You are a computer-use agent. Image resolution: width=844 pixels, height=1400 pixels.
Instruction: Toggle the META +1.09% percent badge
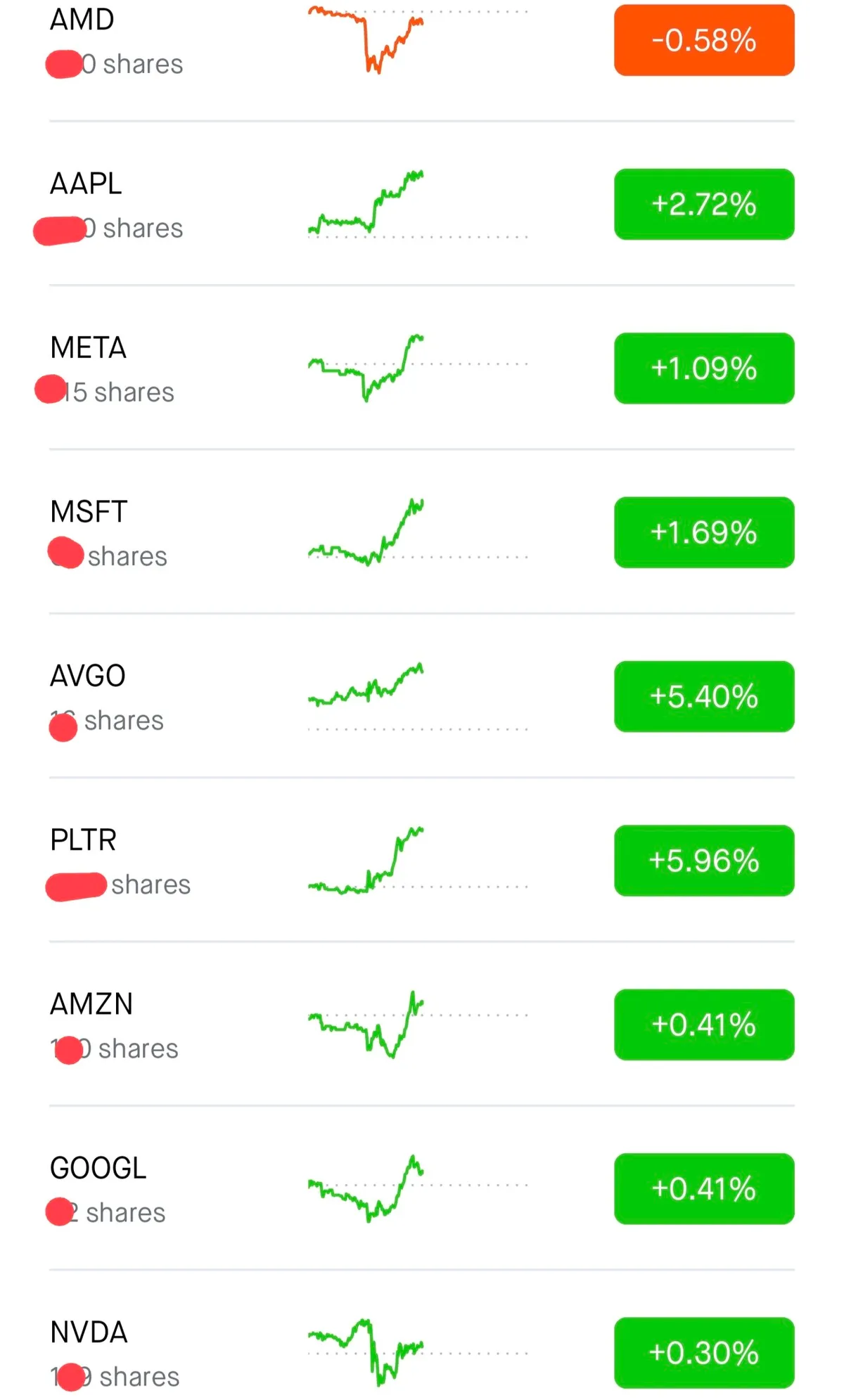pos(704,368)
